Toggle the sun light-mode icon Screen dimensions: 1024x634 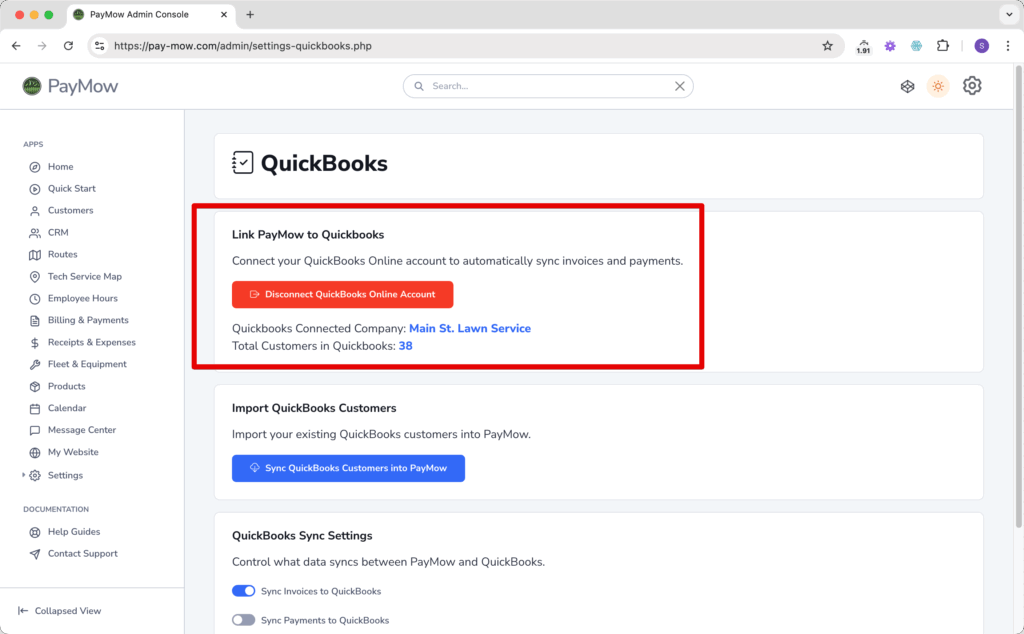click(938, 86)
